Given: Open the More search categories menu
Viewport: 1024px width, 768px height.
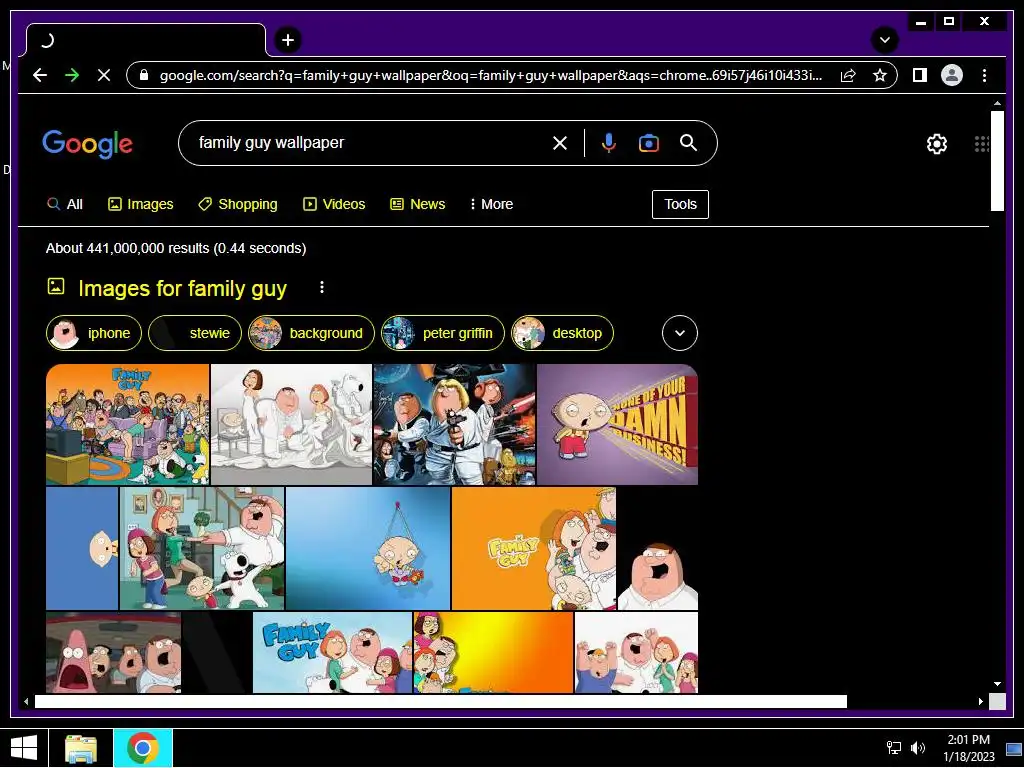Looking at the screenshot, I should 492,204.
